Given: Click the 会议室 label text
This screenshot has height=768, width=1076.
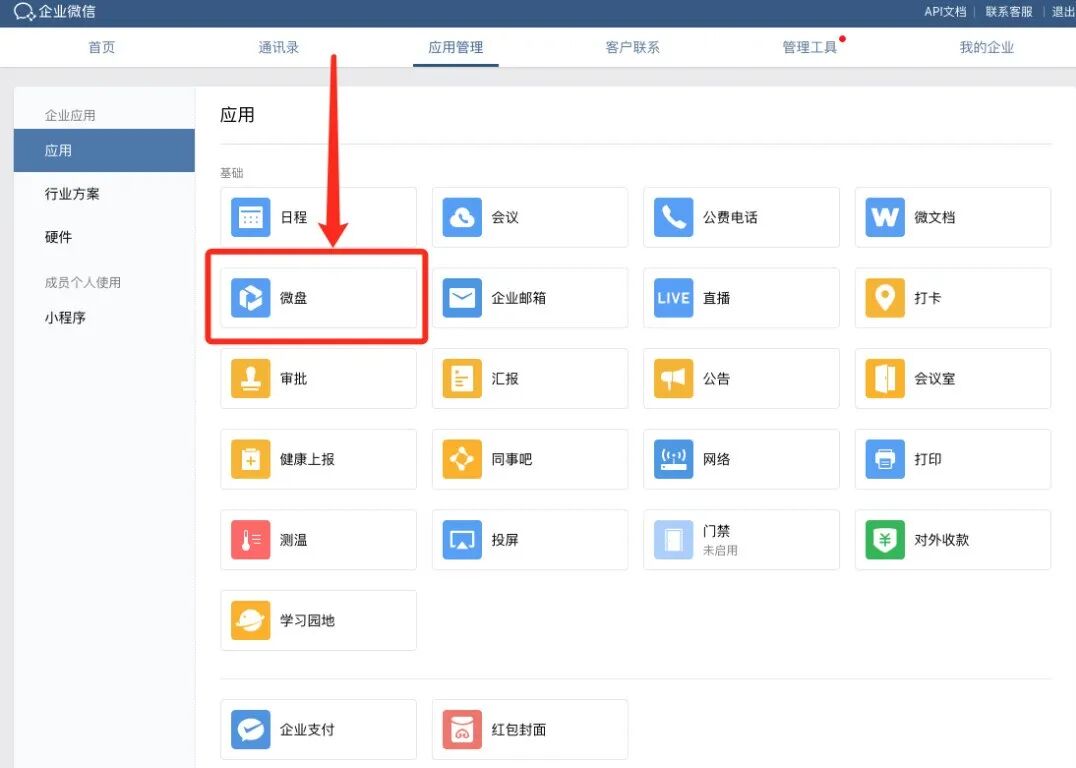Looking at the screenshot, I should 935,379.
